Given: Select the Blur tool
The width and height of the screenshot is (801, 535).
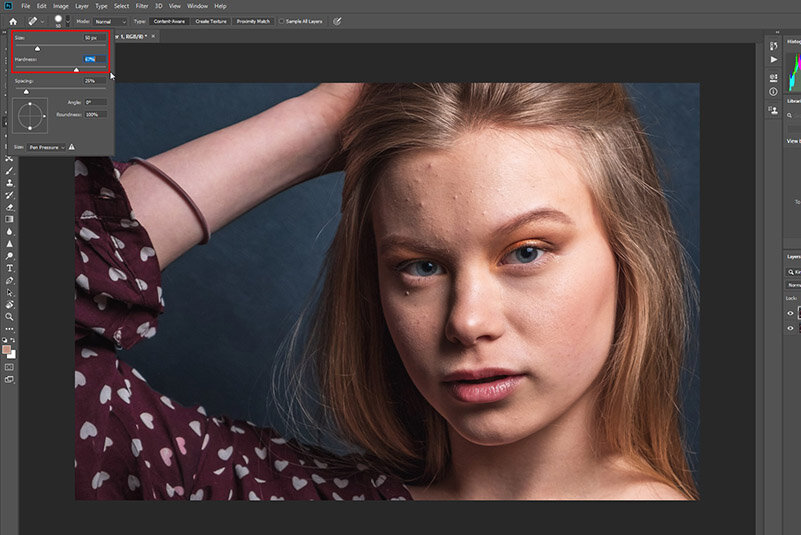Looking at the screenshot, I should 9,231.
